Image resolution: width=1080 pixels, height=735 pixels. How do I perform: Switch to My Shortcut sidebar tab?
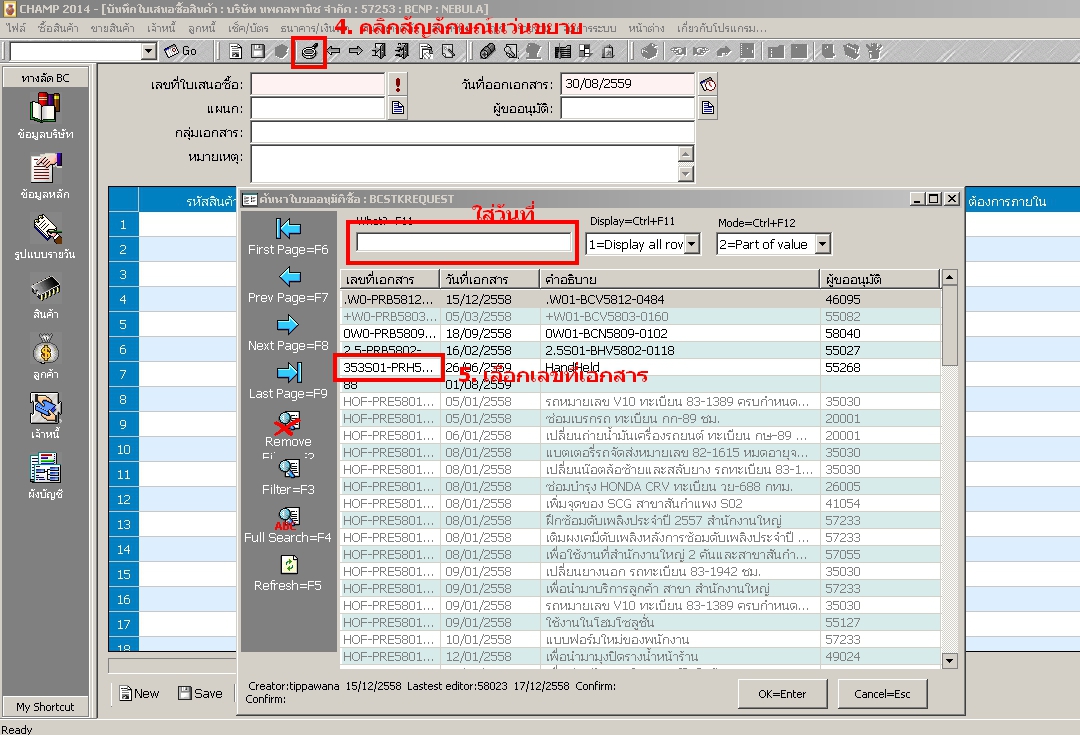point(45,707)
